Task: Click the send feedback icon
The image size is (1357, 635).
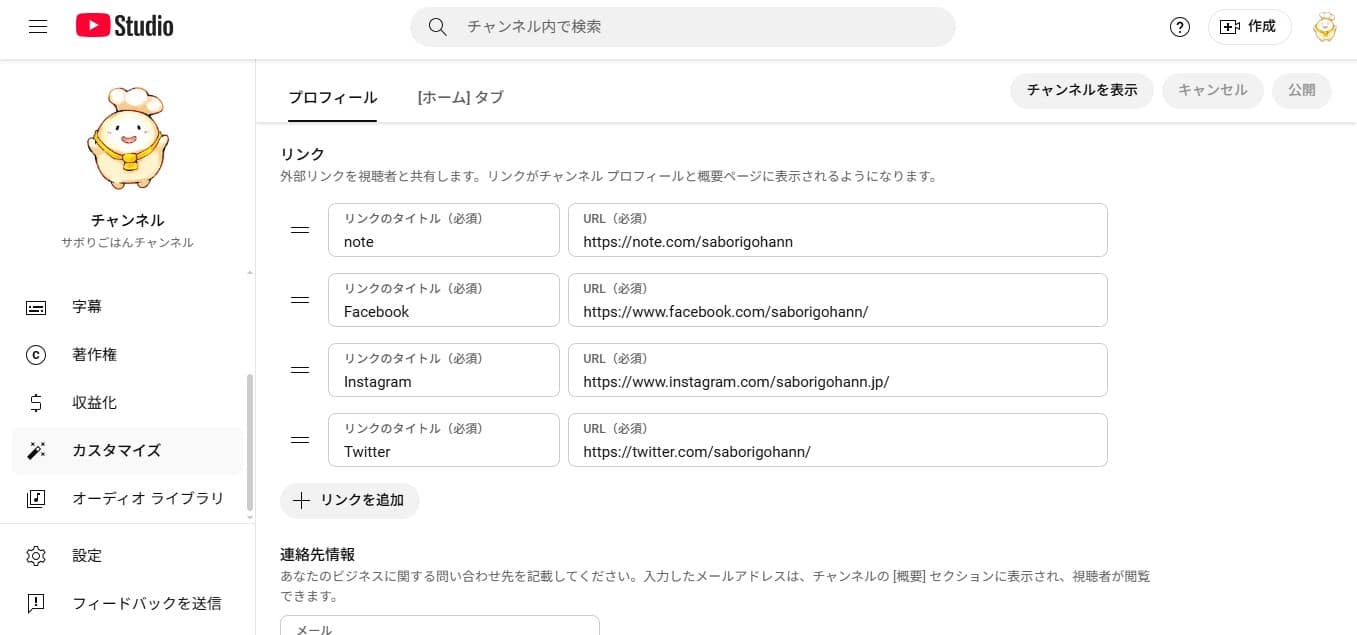Action: [x=36, y=603]
